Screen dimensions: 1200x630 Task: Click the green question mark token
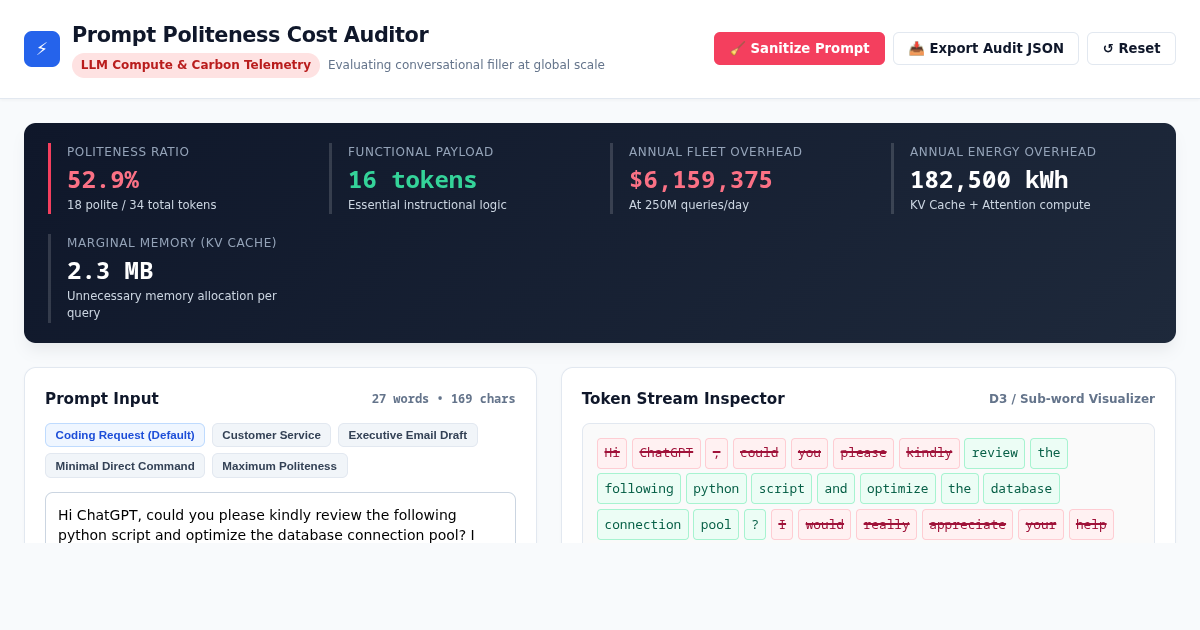pyautogui.click(x=755, y=525)
